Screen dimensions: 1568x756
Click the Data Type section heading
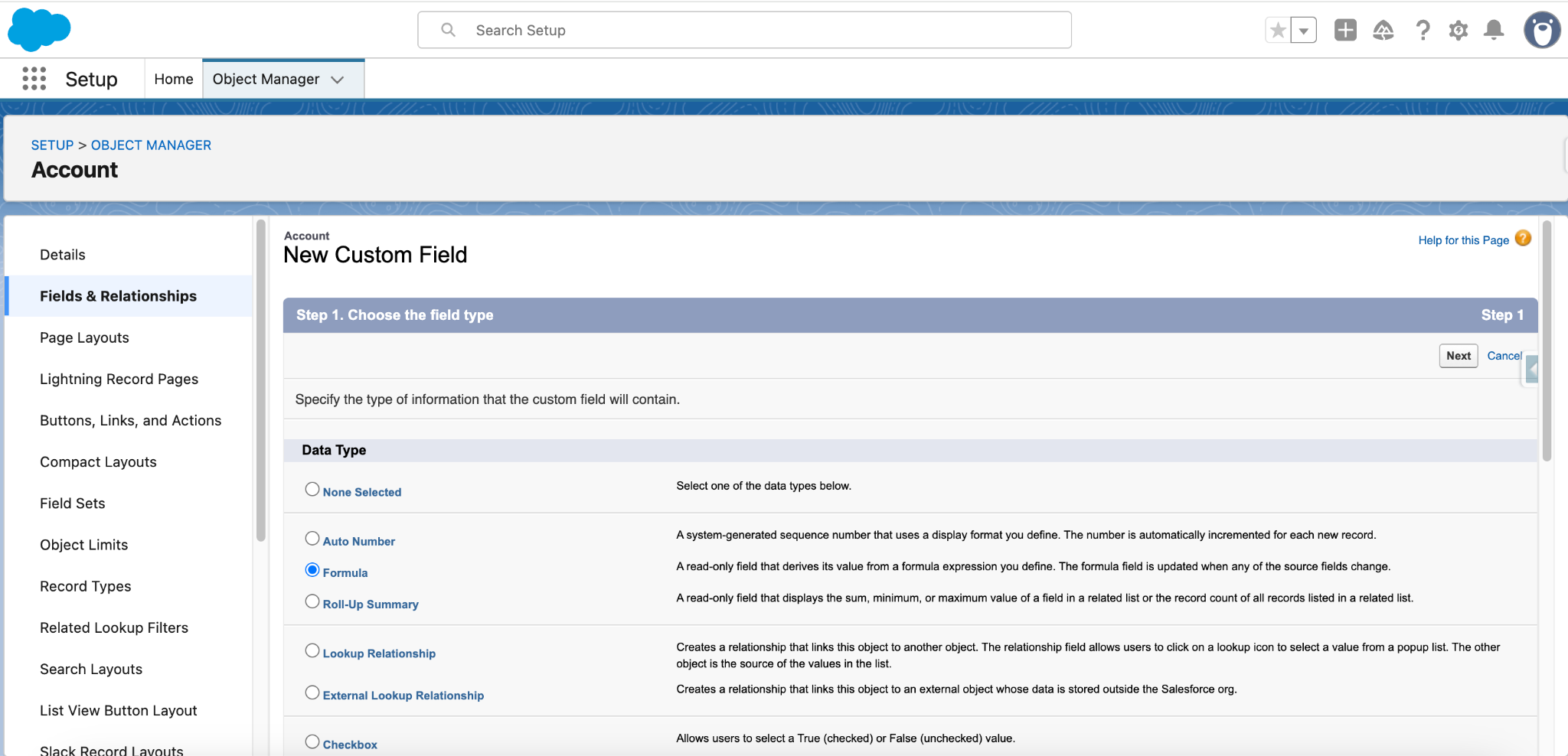pos(334,450)
